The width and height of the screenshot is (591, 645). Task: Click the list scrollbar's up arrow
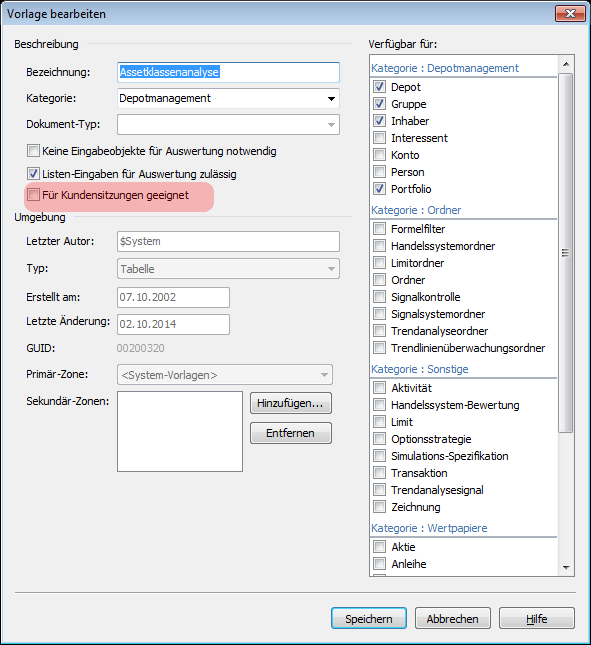[x=566, y=64]
